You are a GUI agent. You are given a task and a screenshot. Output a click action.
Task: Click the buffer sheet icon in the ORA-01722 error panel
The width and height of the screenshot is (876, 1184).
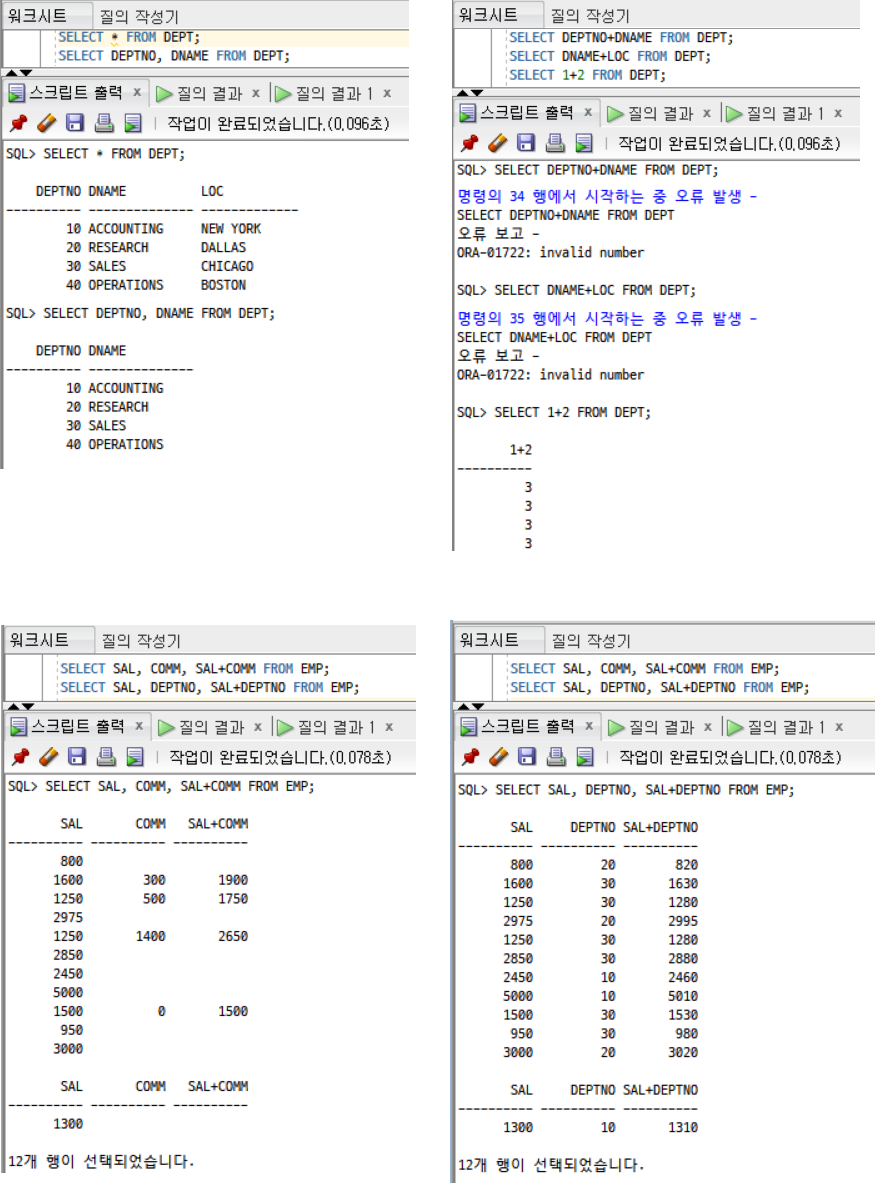[584, 143]
